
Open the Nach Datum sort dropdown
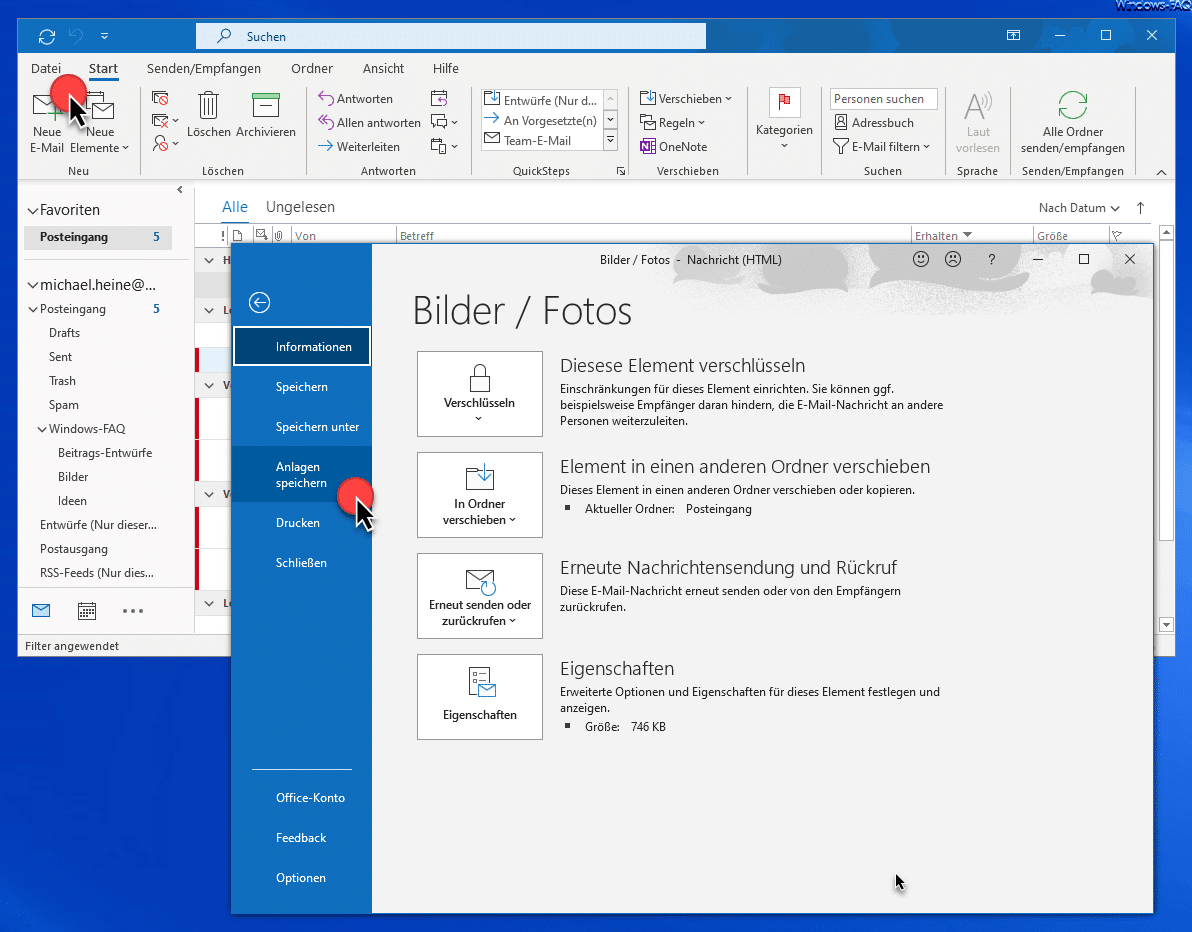point(1079,208)
